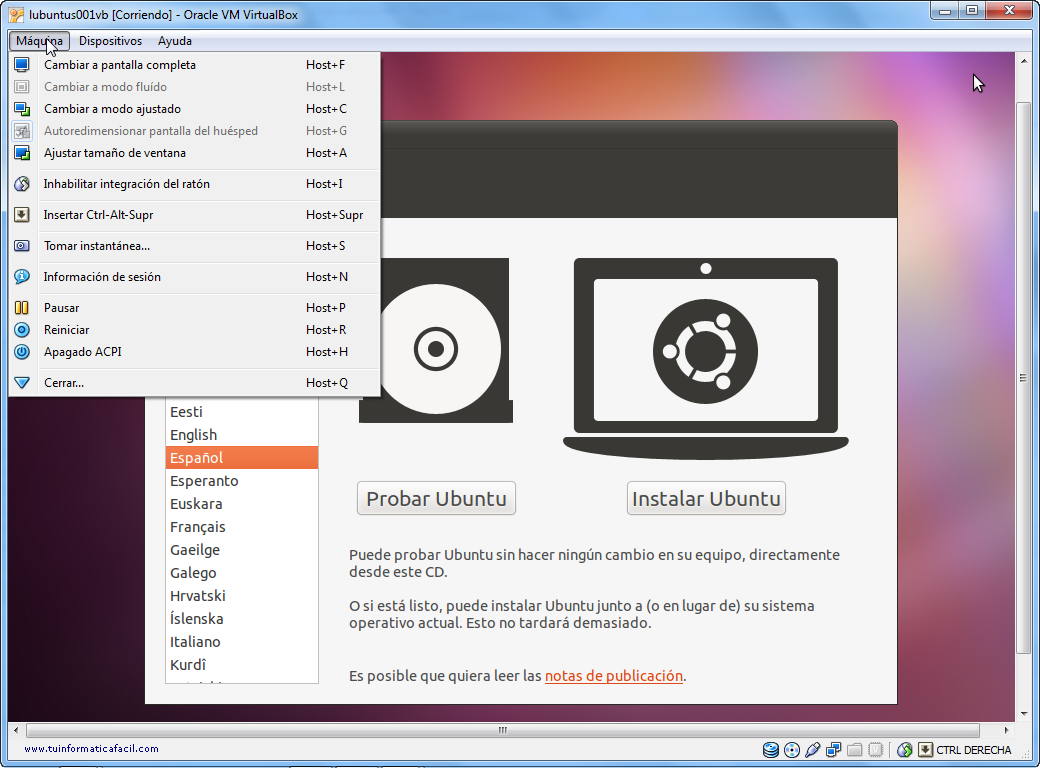Click the Probar Ubuntu button
The width and height of the screenshot is (1040, 768).
(x=436, y=499)
